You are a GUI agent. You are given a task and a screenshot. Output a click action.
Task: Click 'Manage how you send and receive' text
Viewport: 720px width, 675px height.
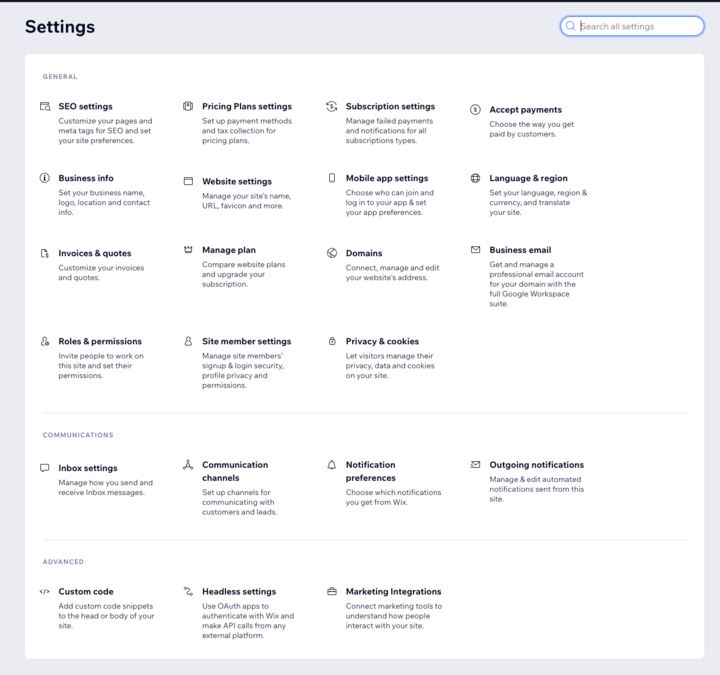tap(105, 487)
